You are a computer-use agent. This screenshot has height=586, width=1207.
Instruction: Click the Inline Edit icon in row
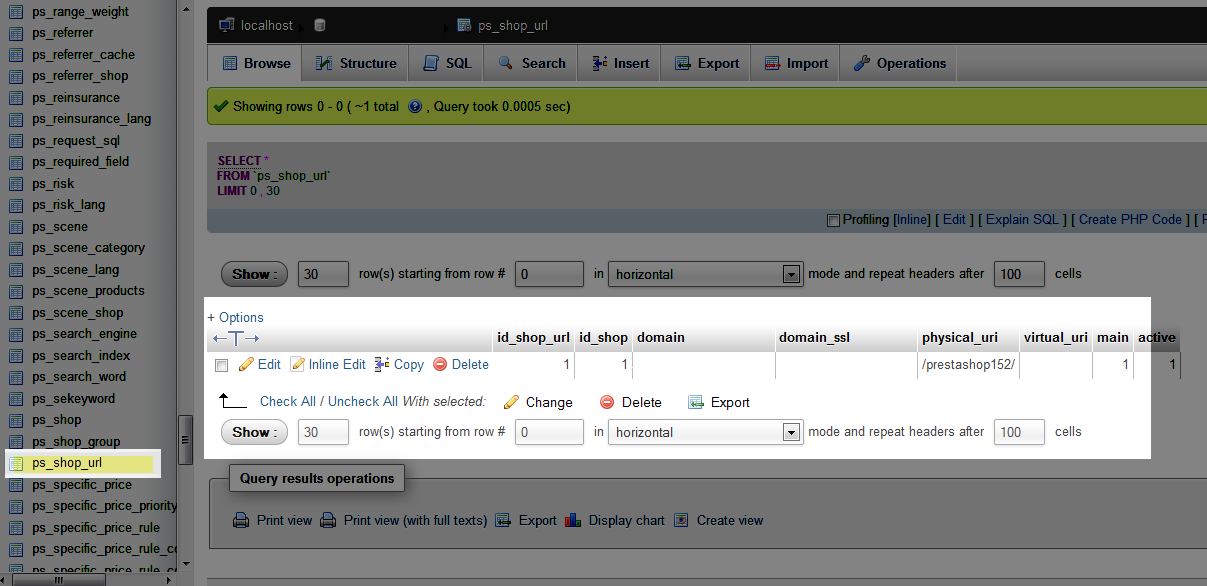pos(297,365)
